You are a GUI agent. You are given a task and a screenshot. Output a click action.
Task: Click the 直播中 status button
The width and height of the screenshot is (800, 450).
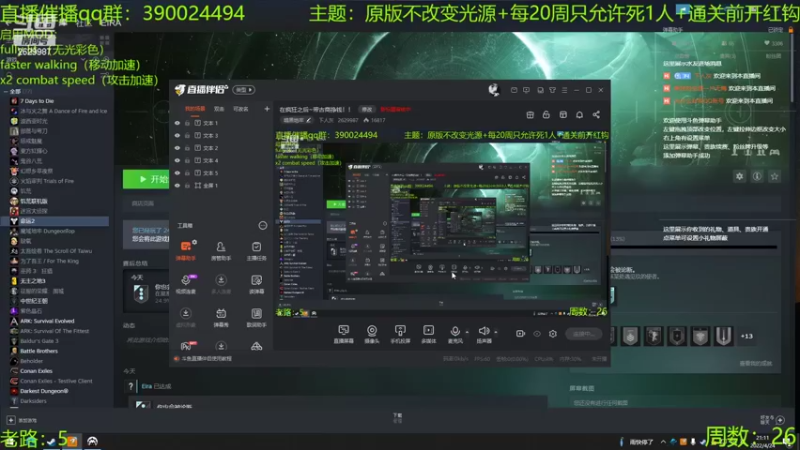[583, 334]
